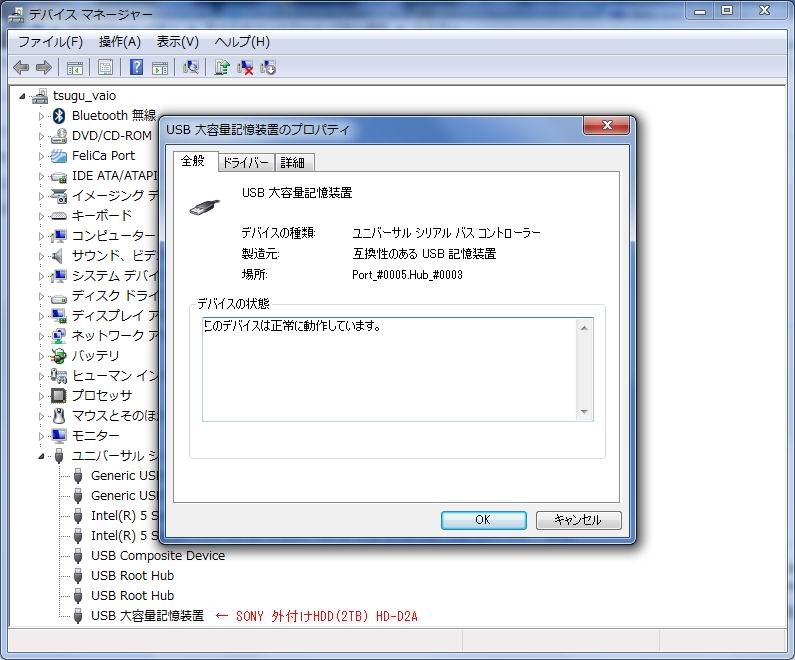Viewport: 795px width, 660px height.
Task: Select the コンピューター tree item
Action: coord(115,236)
